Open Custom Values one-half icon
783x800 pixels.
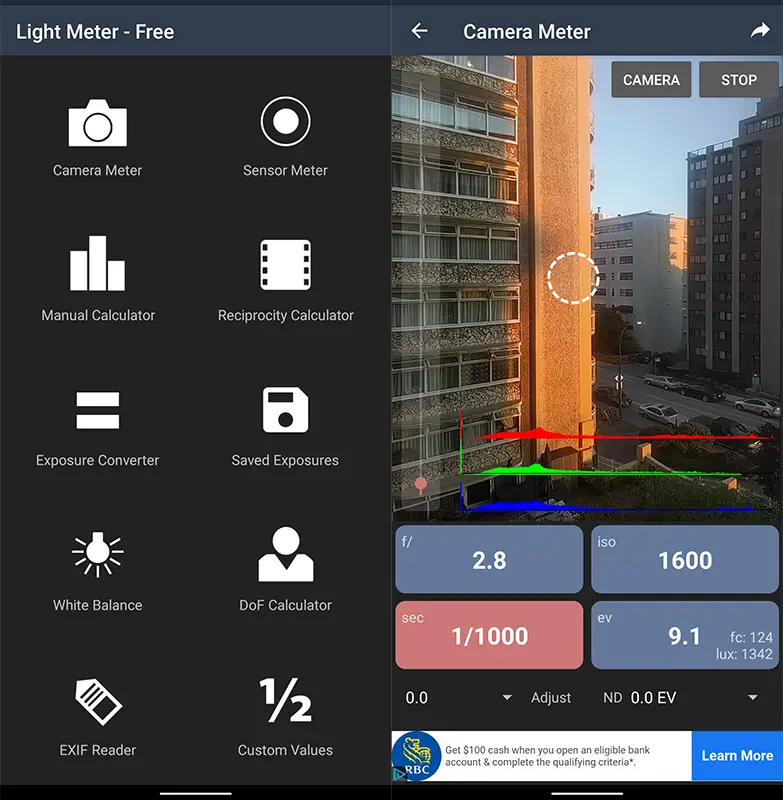point(286,700)
